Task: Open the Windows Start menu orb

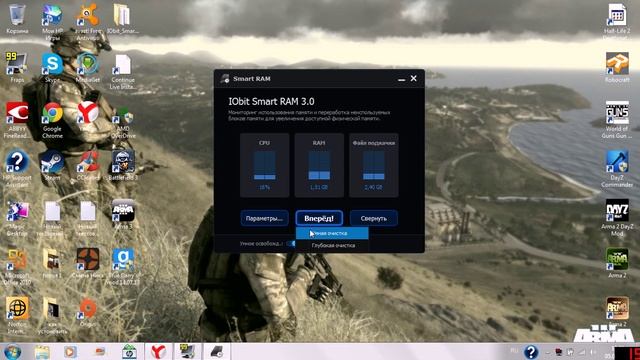Action: (x=12, y=352)
